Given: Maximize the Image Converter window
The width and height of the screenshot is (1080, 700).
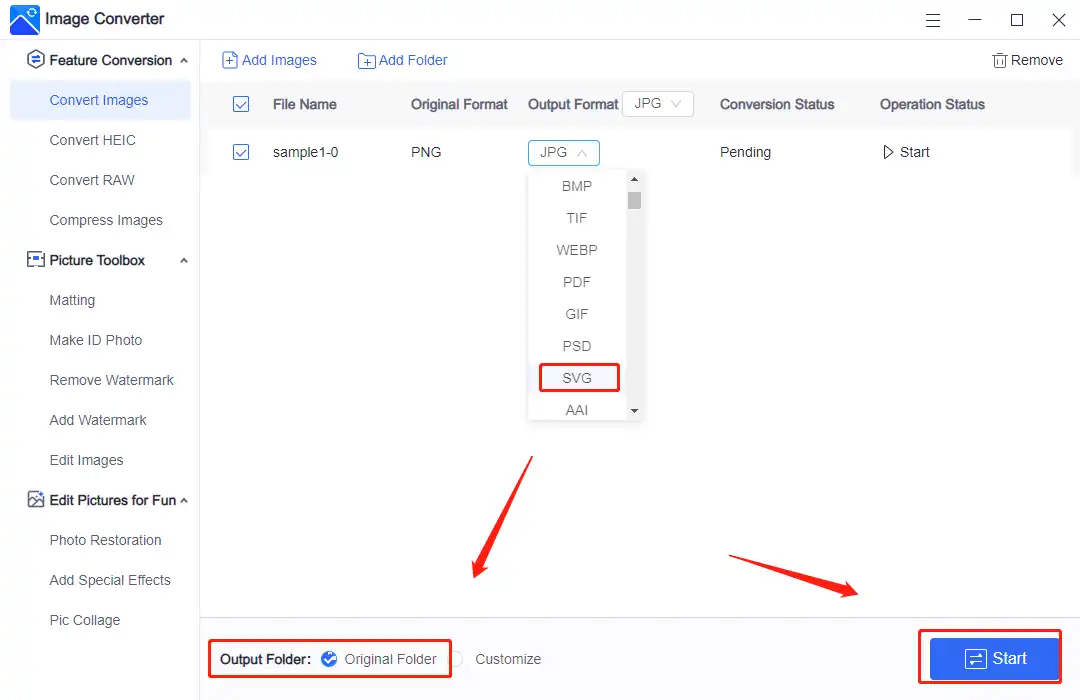Looking at the screenshot, I should (1017, 20).
